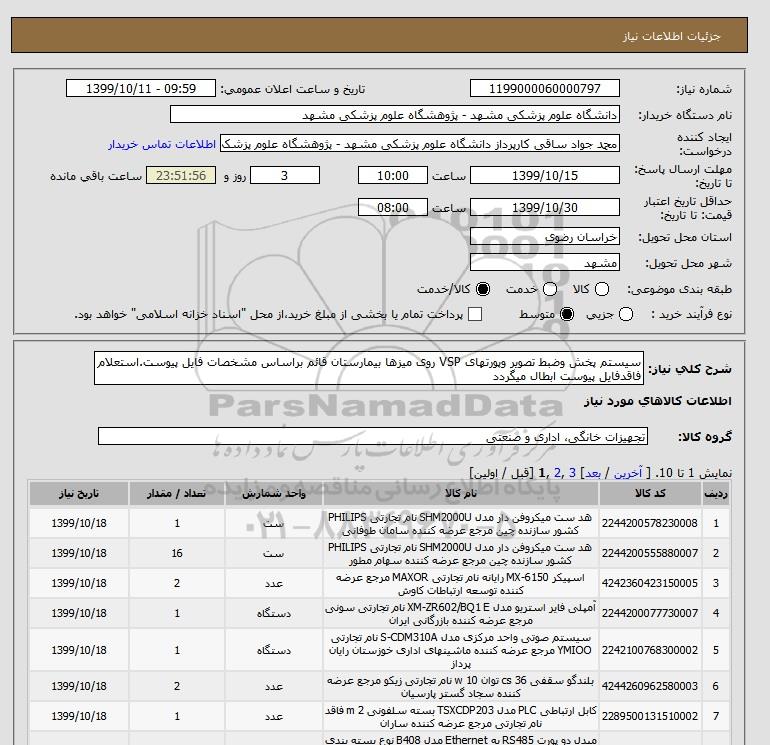770x745 pixels.
Task: Click the PLC cable TSXCDP203 item name
Action: click(461, 717)
